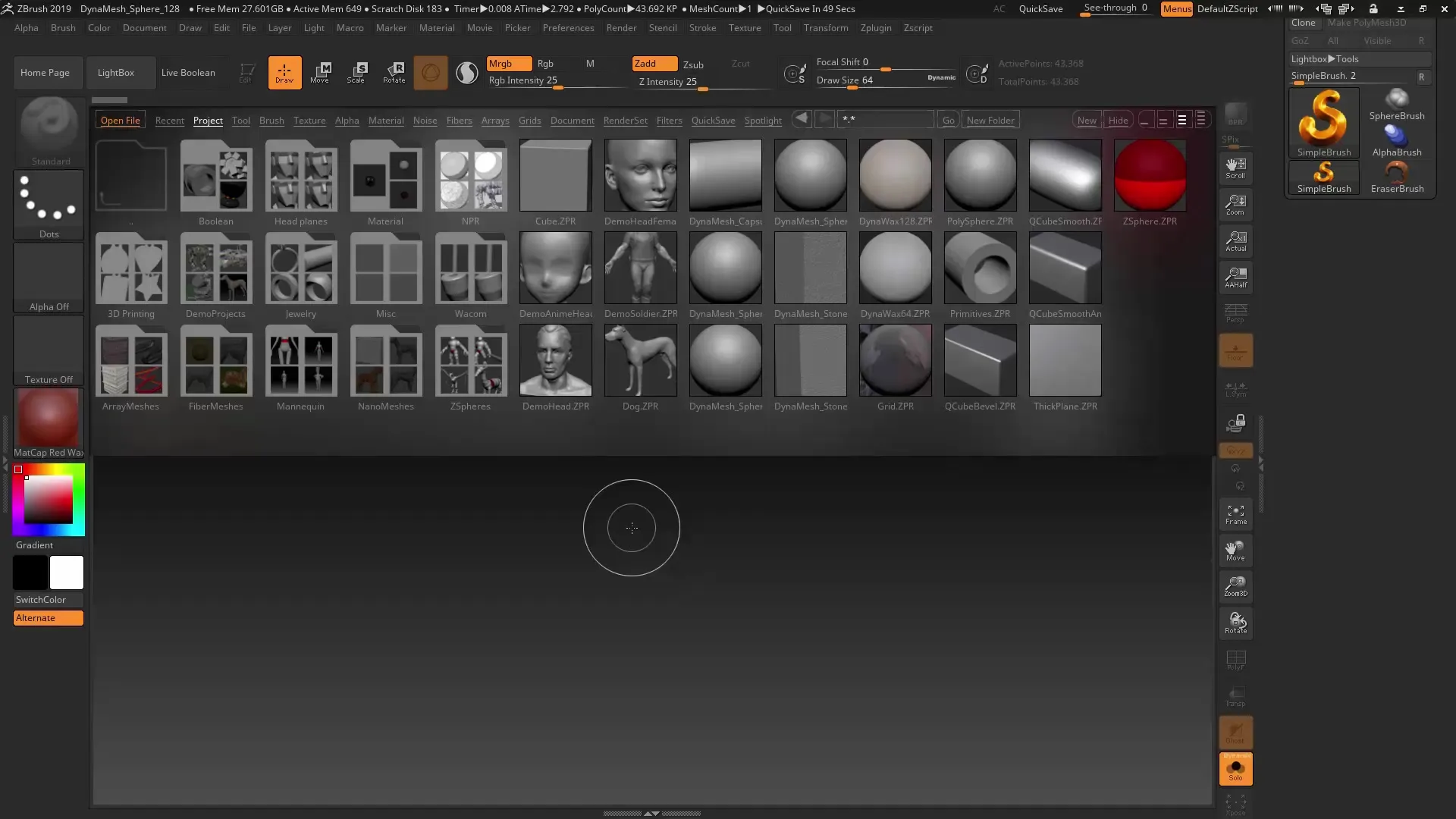Open the Zplugin menu

pos(876,28)
